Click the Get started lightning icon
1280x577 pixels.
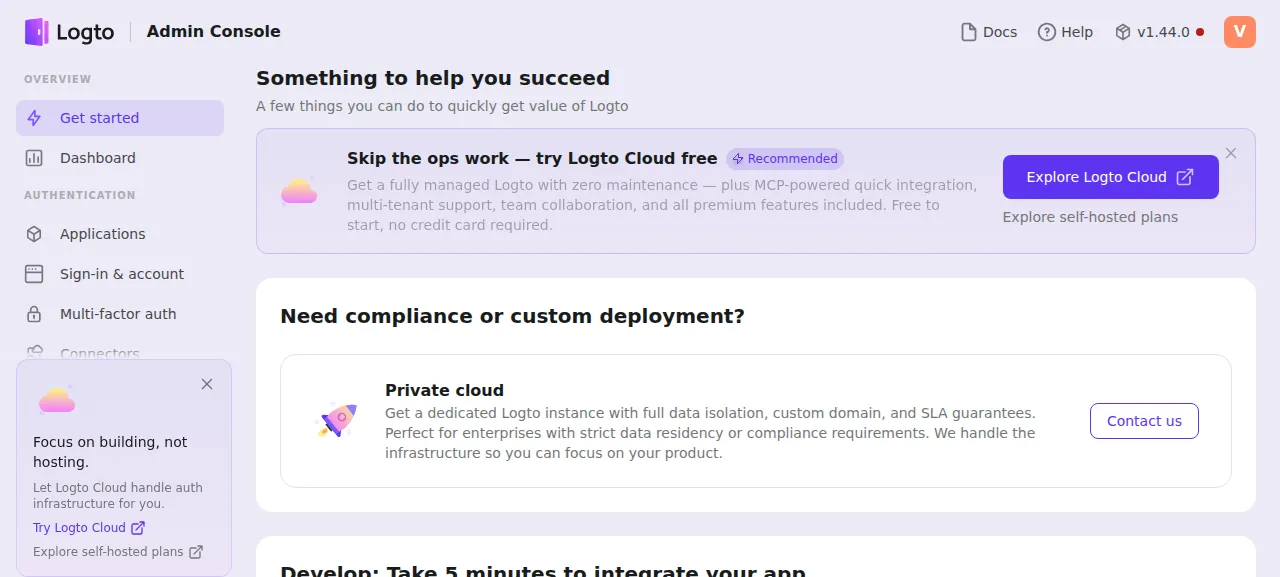[x=34, y=118]
